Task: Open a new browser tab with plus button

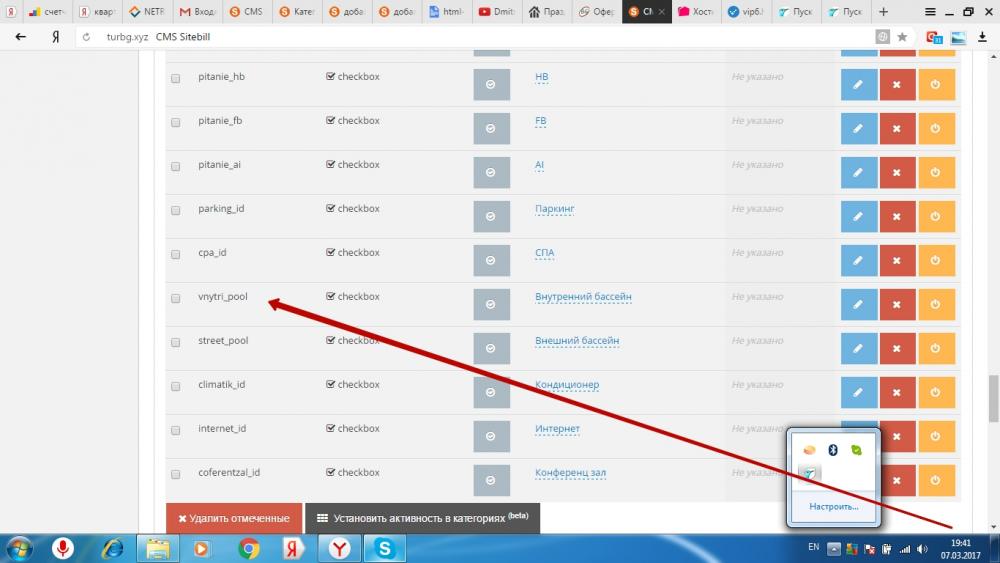Action: coord(882,12)
